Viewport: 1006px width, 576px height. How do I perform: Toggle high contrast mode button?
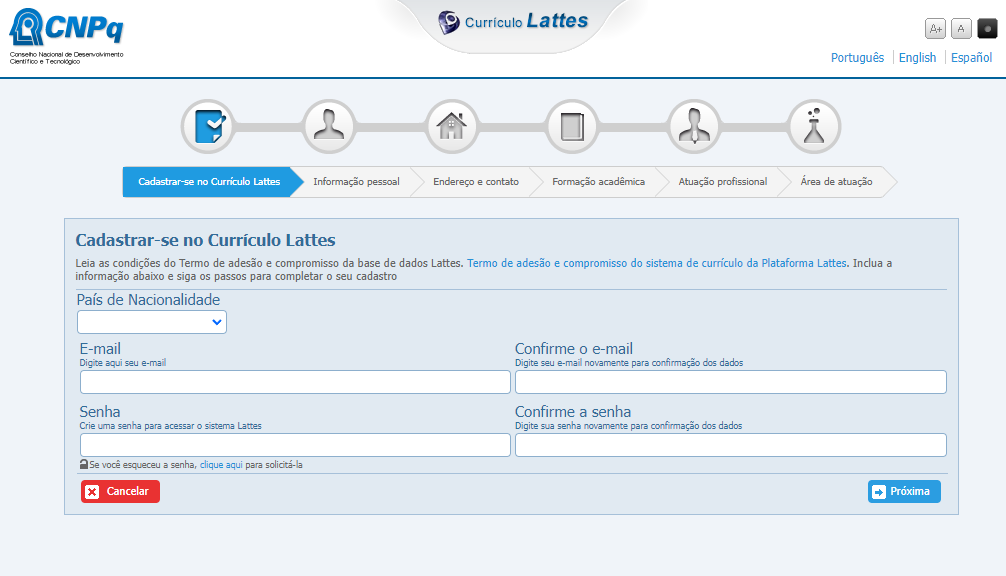(x=986, y=29)
